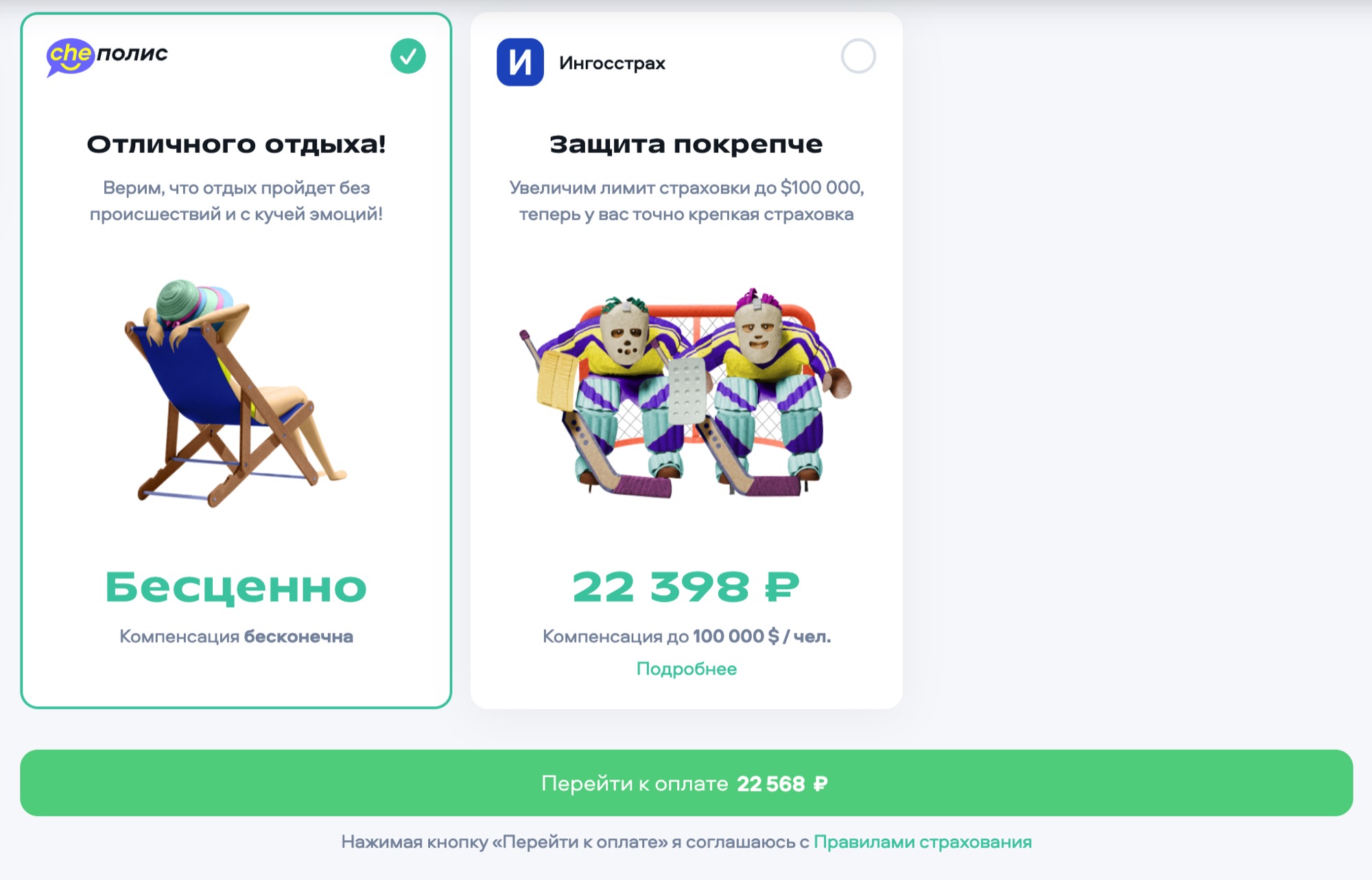1372x880 pixels.
Task: Open the Правилами страхования link
Action: [x=923, y=842]
